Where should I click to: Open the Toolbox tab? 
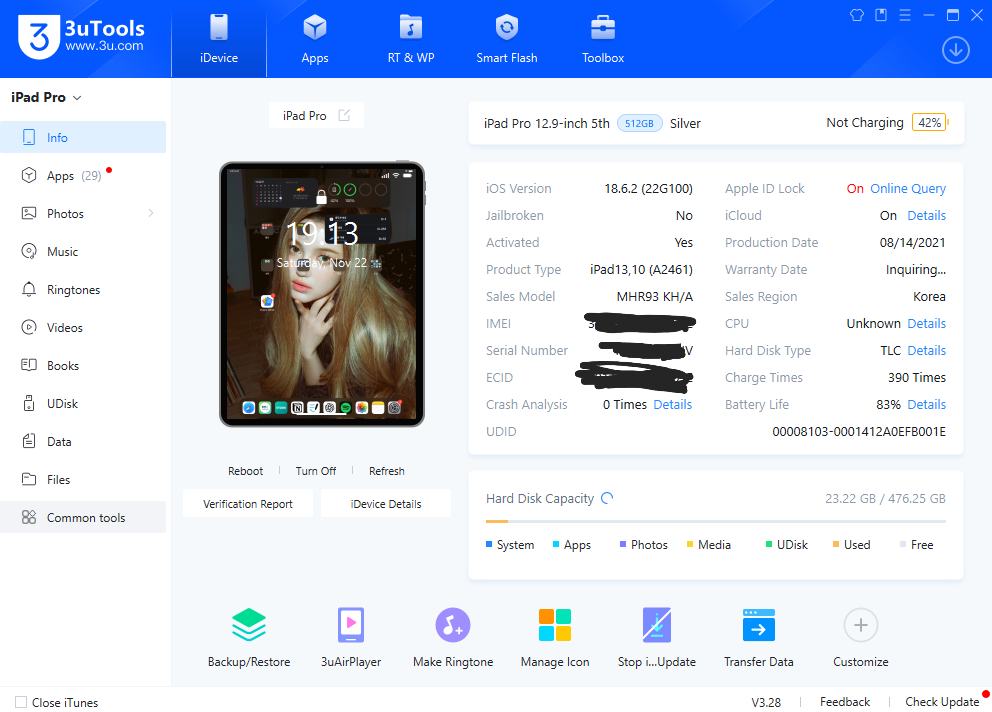[603, 40]
